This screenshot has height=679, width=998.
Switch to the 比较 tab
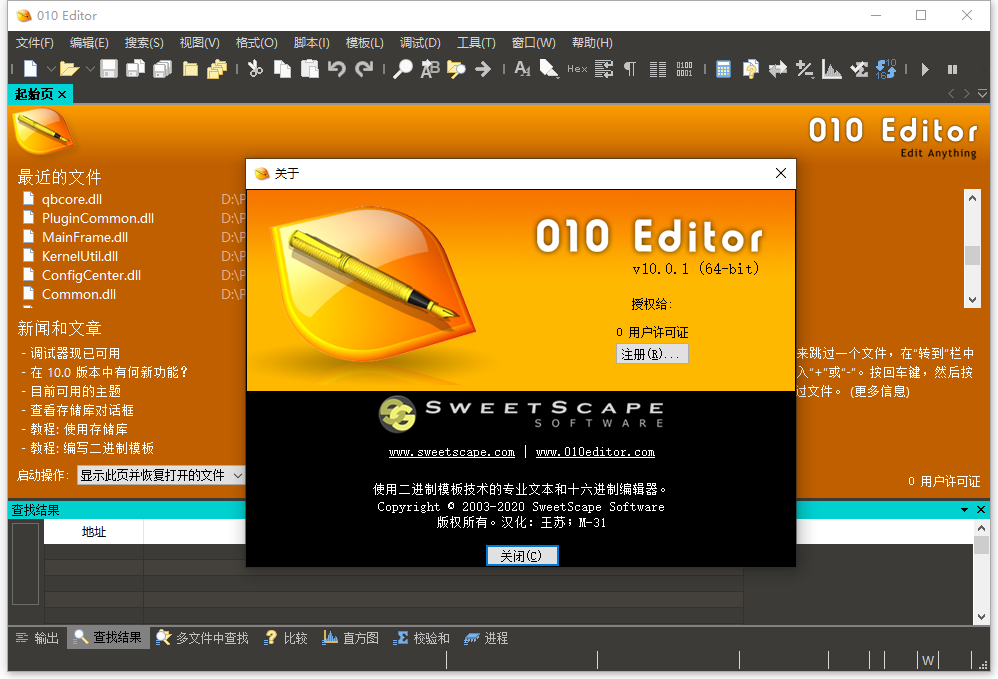point(286,638)
